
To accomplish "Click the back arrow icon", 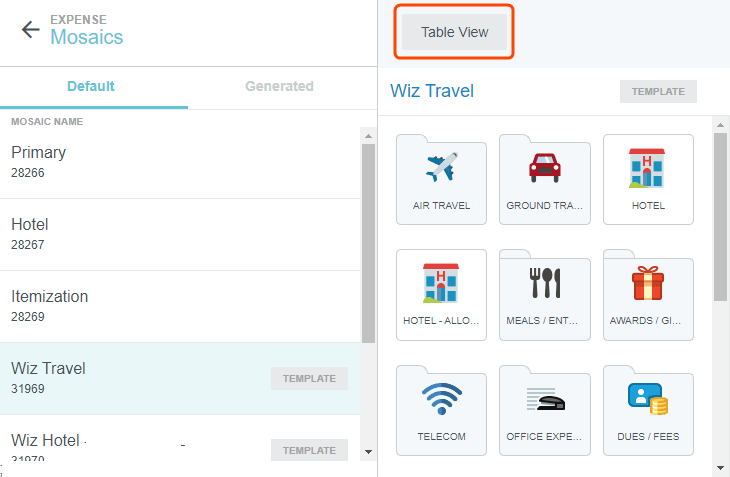I will (31, 29).
